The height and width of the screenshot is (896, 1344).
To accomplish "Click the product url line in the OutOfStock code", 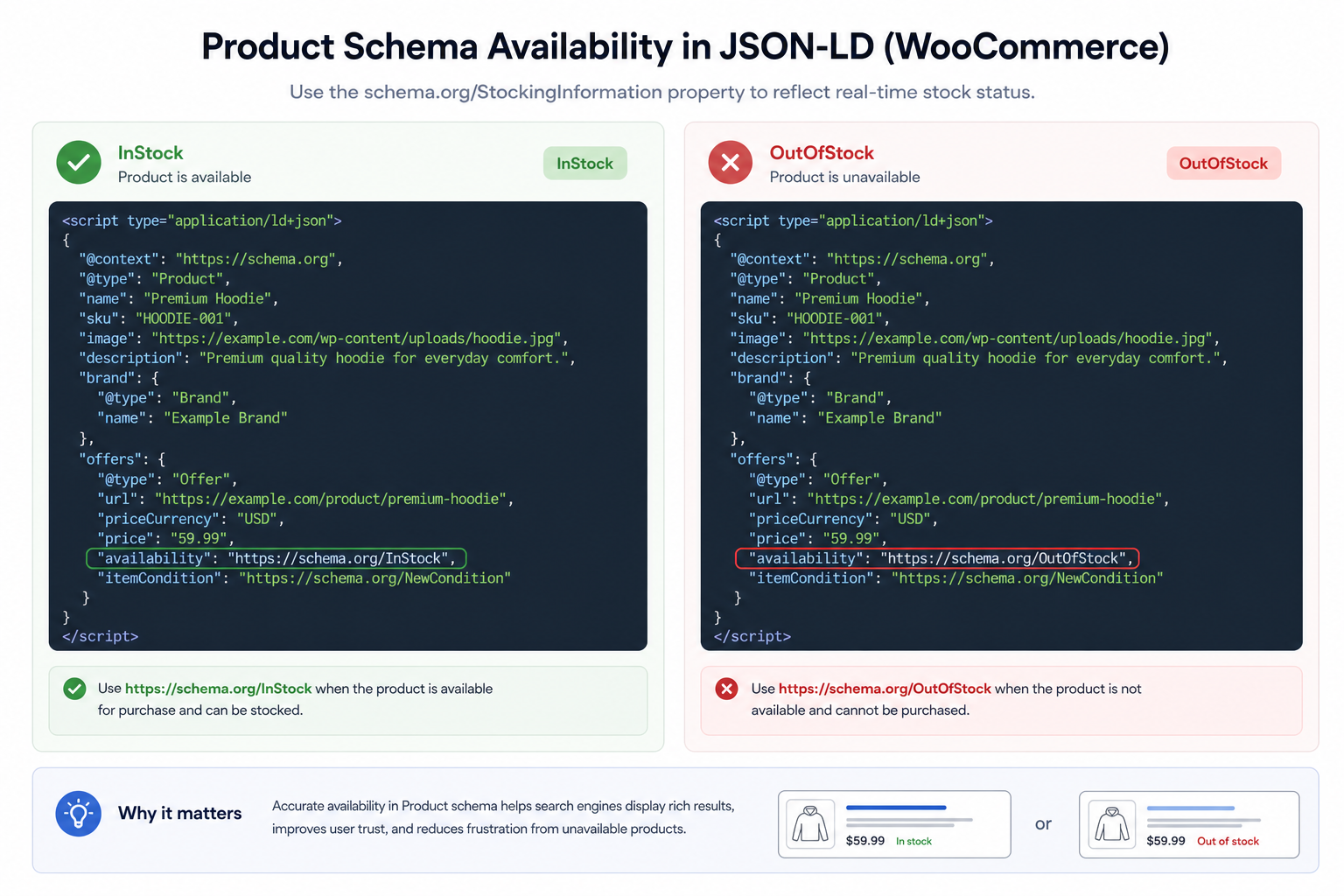I will [958, 499].
